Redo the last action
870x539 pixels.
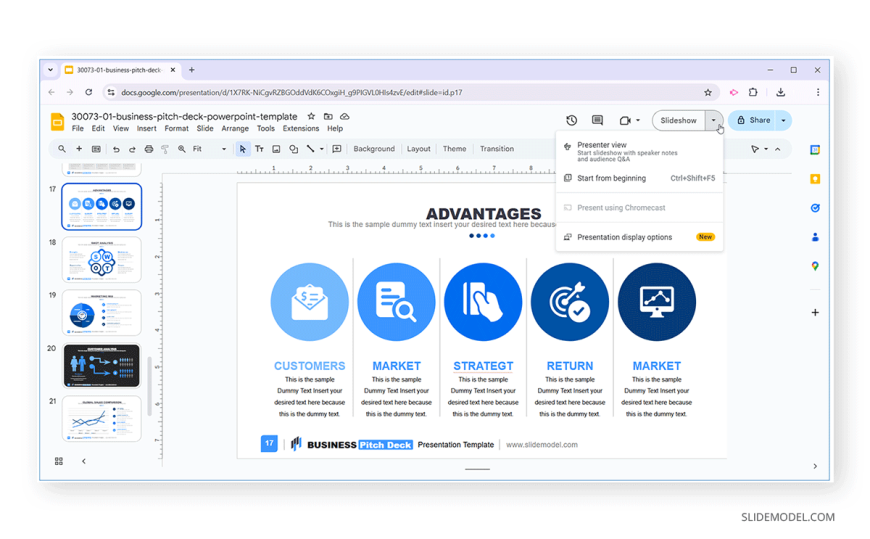point(132,149)
